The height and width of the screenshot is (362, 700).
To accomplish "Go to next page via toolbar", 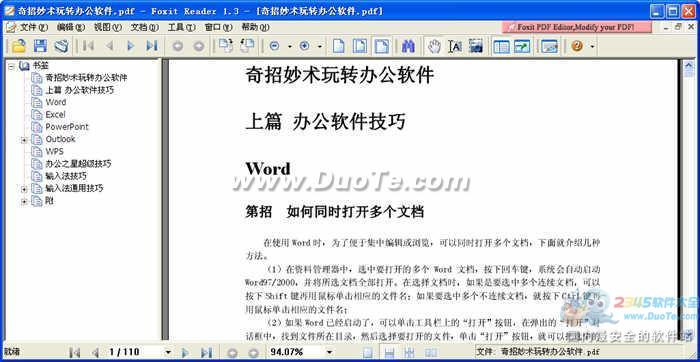I will 130,46.
